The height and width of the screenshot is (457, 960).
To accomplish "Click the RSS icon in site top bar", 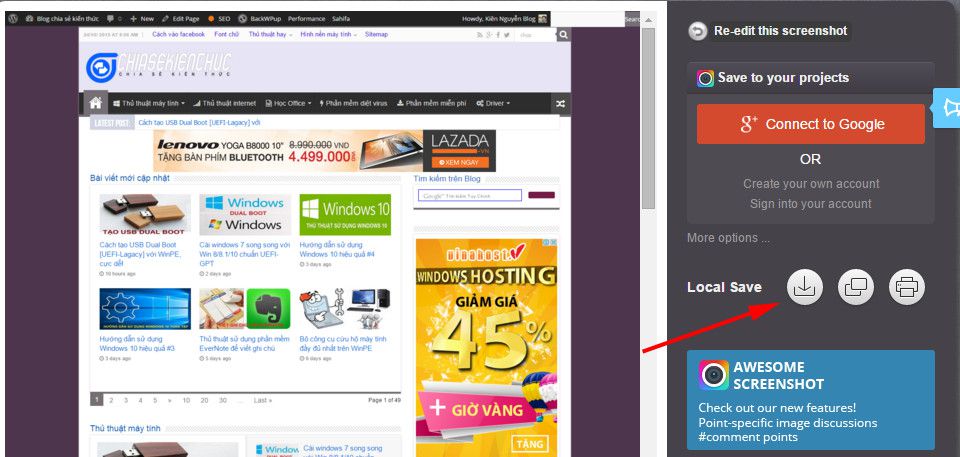I will click(x=479, y=35).
